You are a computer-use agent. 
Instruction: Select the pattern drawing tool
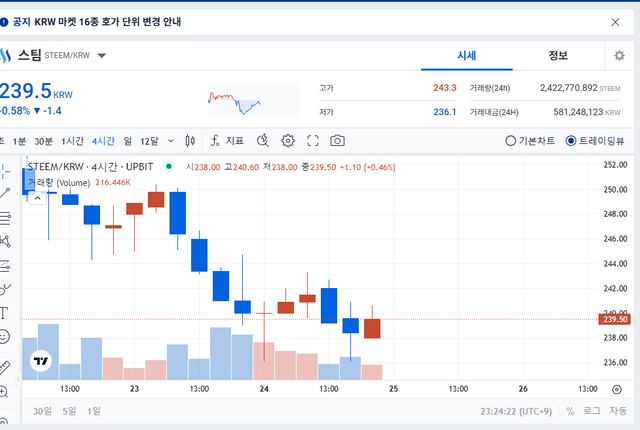[4, 242]
